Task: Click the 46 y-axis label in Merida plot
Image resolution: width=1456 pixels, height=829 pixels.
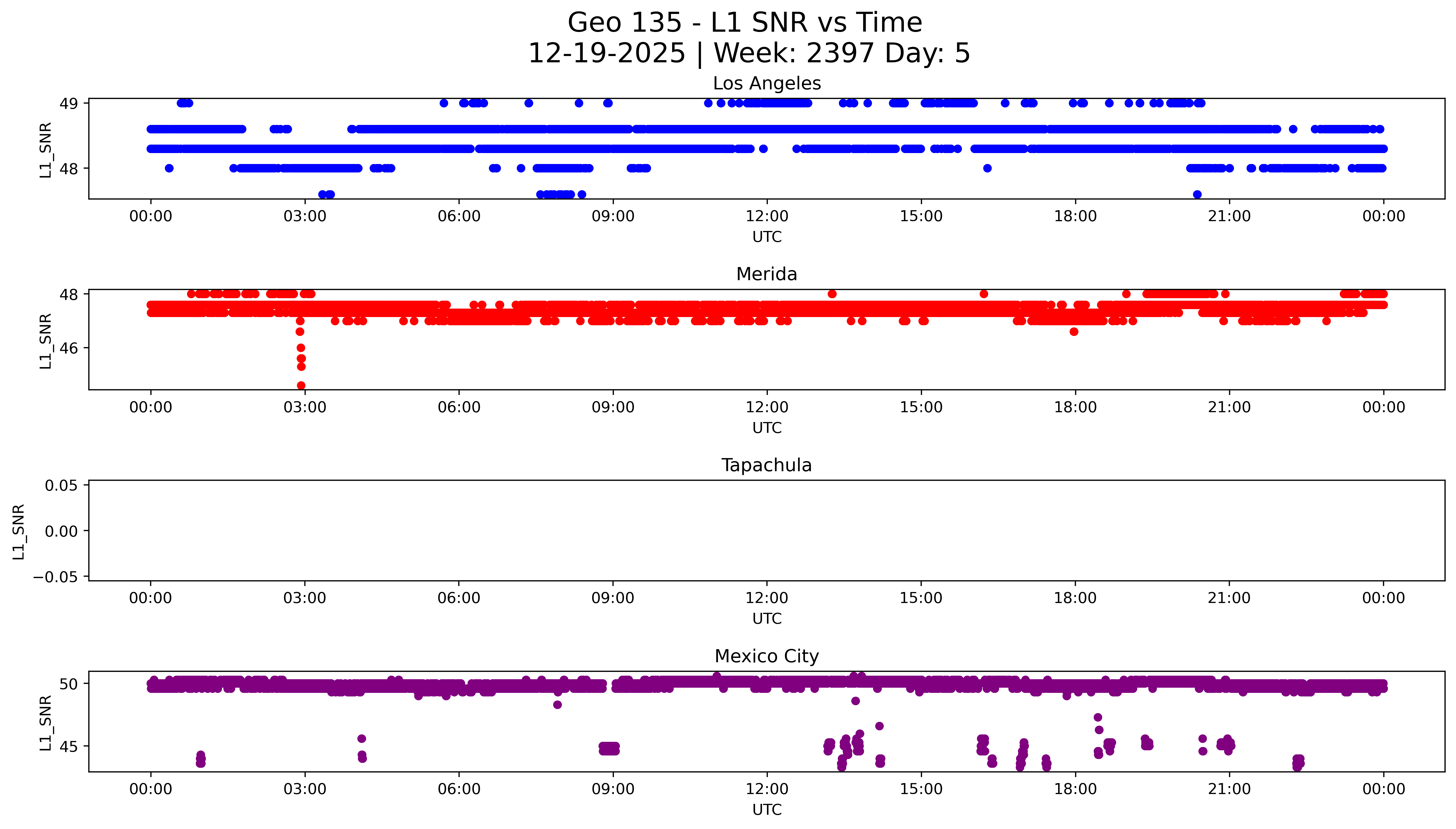Action: 68,348
